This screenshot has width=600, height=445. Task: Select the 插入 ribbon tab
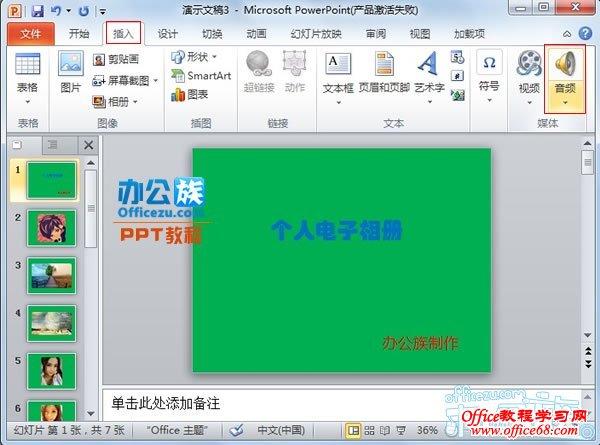click(x=123, y=34)
